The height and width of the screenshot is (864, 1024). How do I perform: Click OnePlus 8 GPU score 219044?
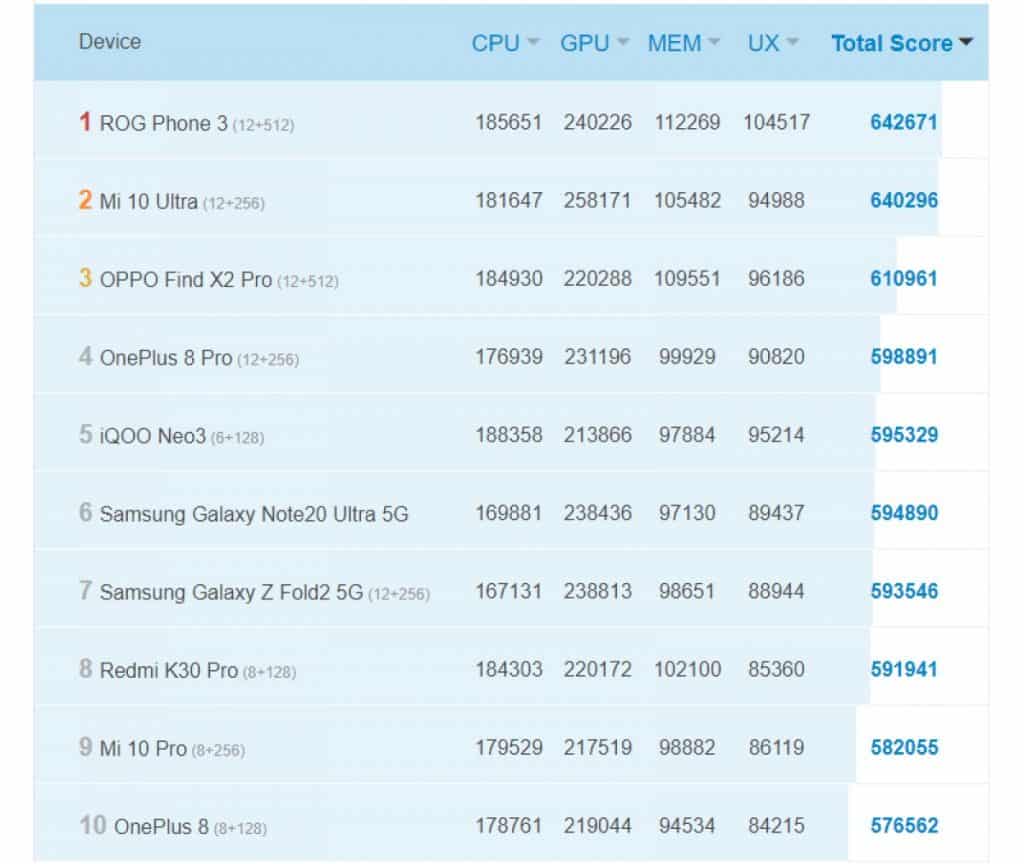(x=598, y=825)
